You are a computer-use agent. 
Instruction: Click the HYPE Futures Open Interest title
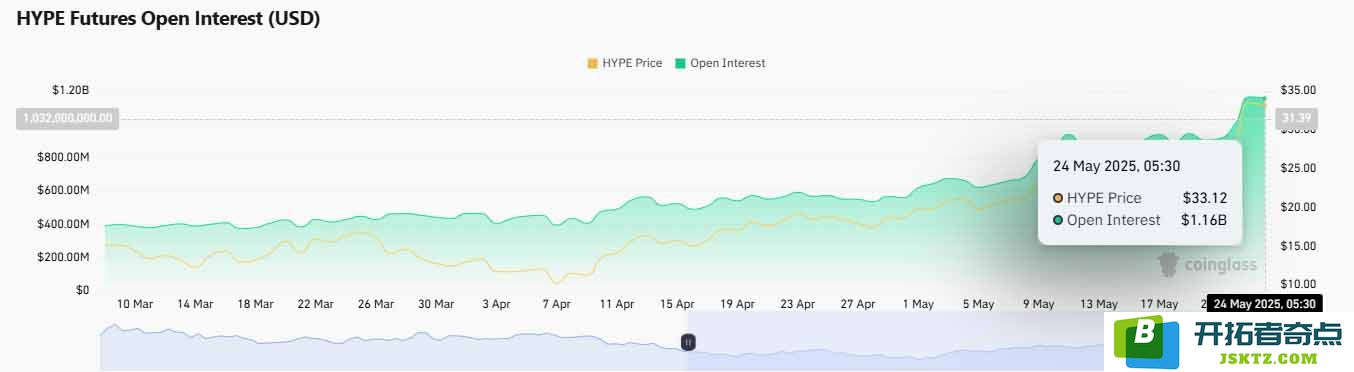[x=168, y=19]
